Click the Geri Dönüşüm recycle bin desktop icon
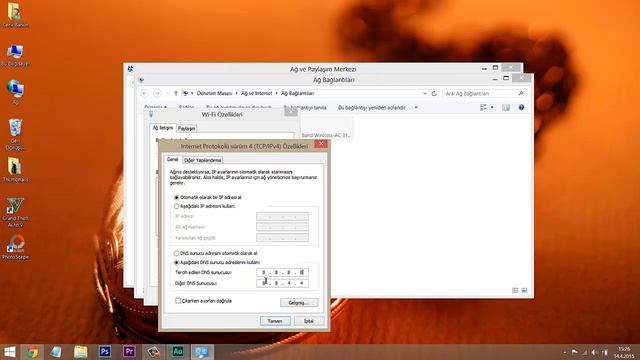 tap(15, 135)
